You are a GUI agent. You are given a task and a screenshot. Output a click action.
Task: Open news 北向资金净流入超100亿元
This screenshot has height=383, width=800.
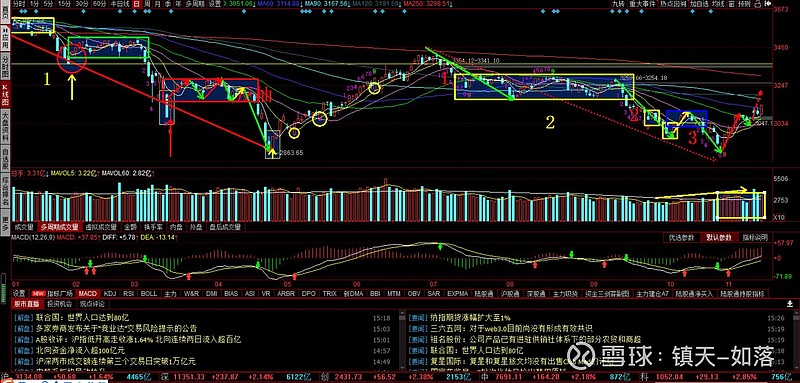point(81,350)
